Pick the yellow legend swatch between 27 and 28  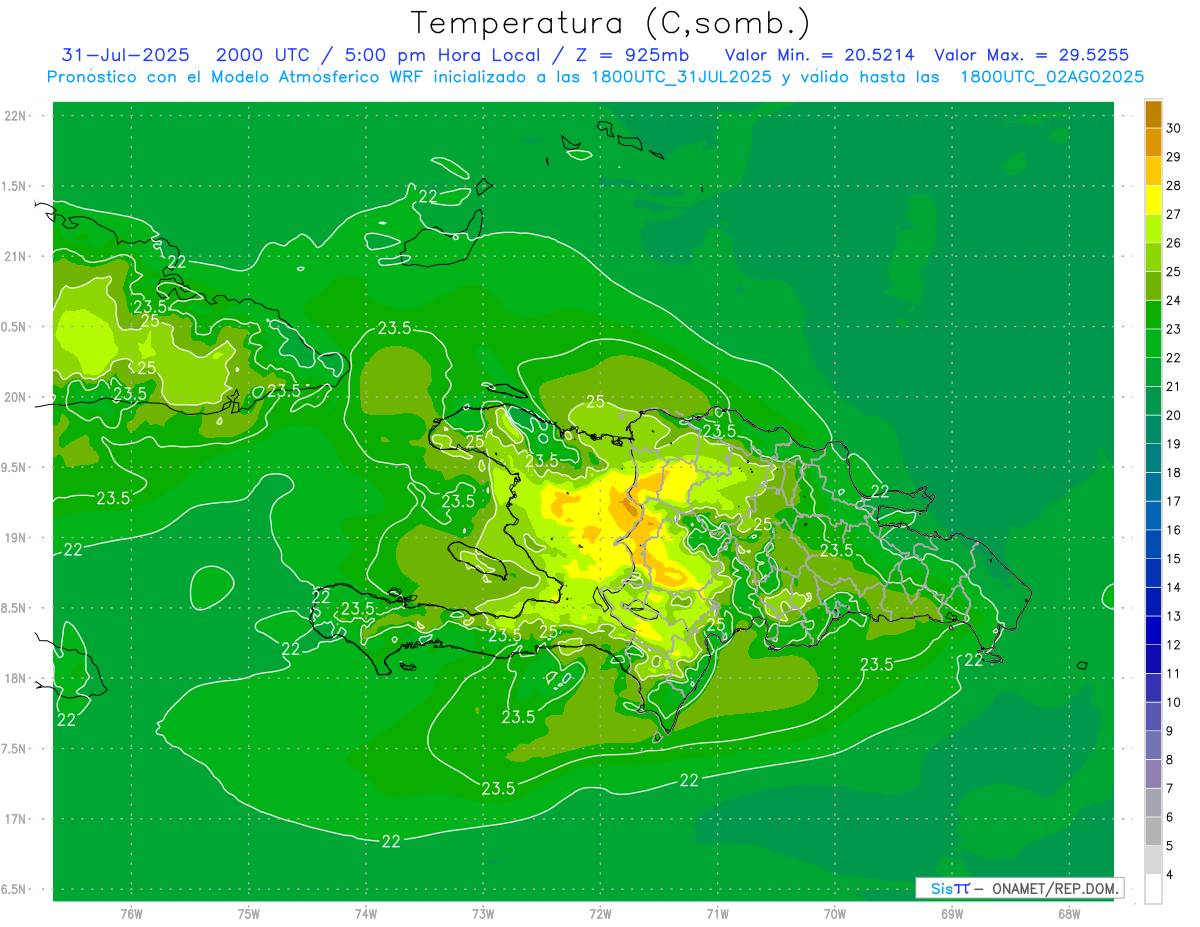(1153, 200)
